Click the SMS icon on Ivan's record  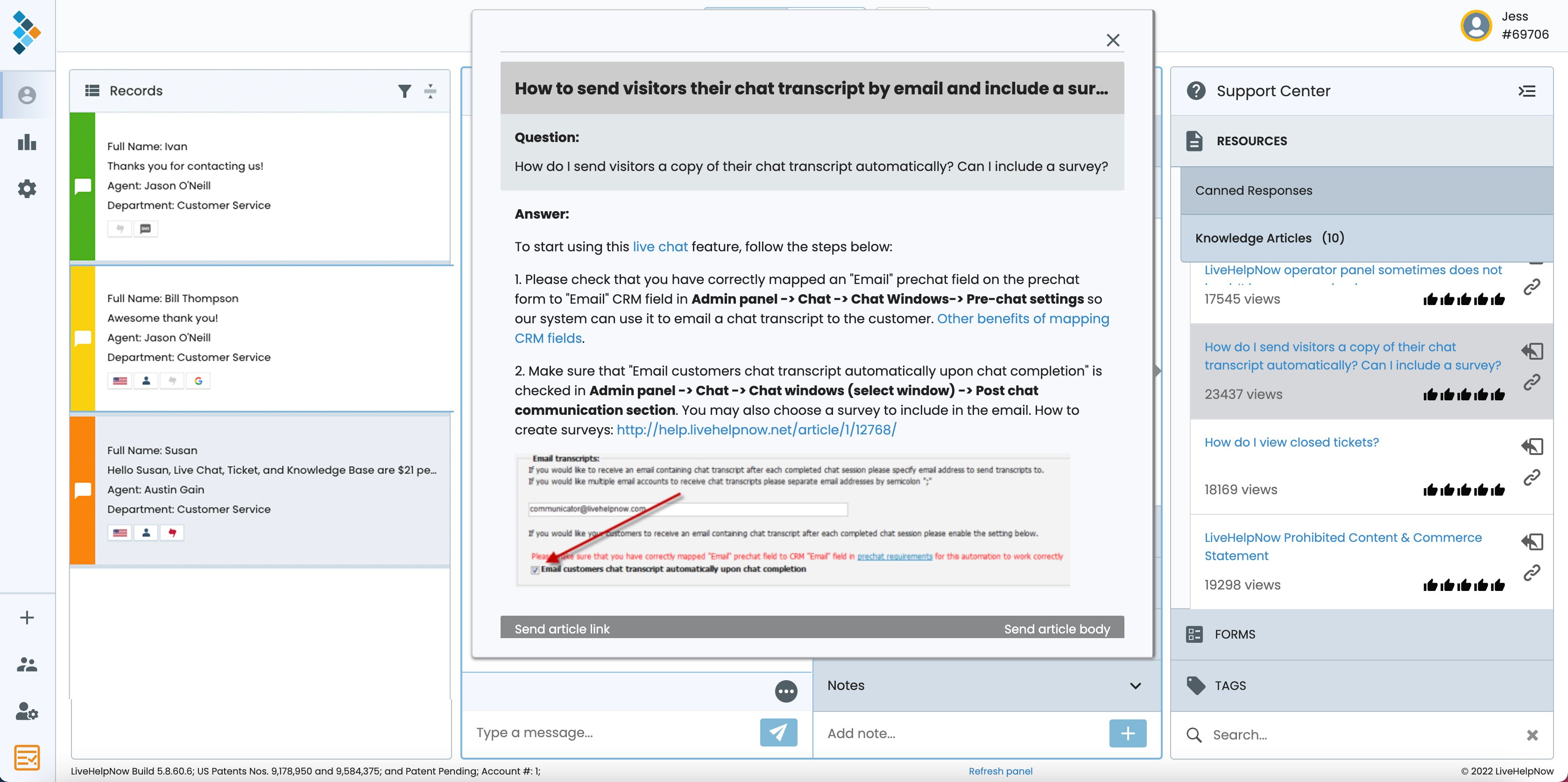coord(146,229)
